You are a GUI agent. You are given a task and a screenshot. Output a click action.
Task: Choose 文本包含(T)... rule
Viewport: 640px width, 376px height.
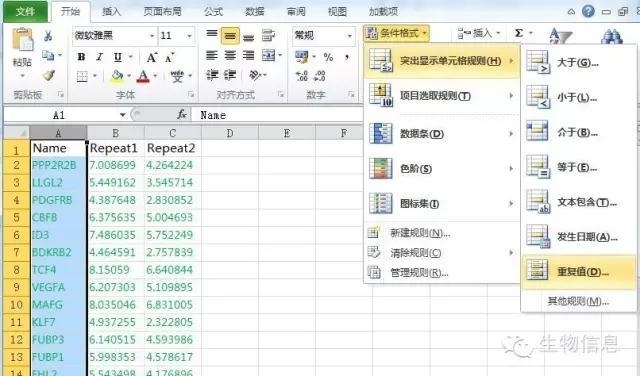click(579, 202)
